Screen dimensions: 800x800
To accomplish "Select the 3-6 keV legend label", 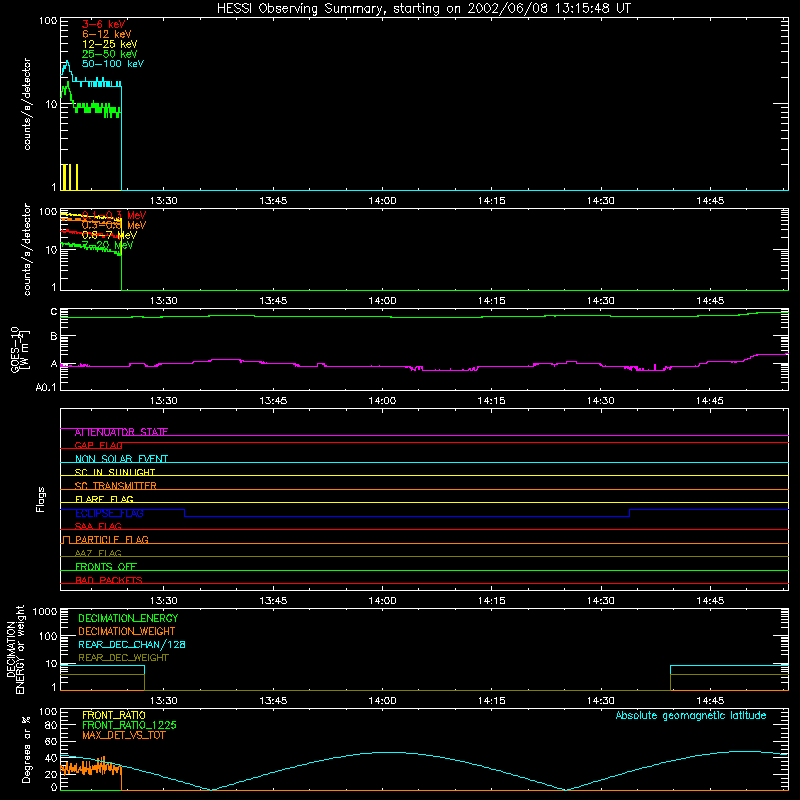I will click(x=104, y=24).
